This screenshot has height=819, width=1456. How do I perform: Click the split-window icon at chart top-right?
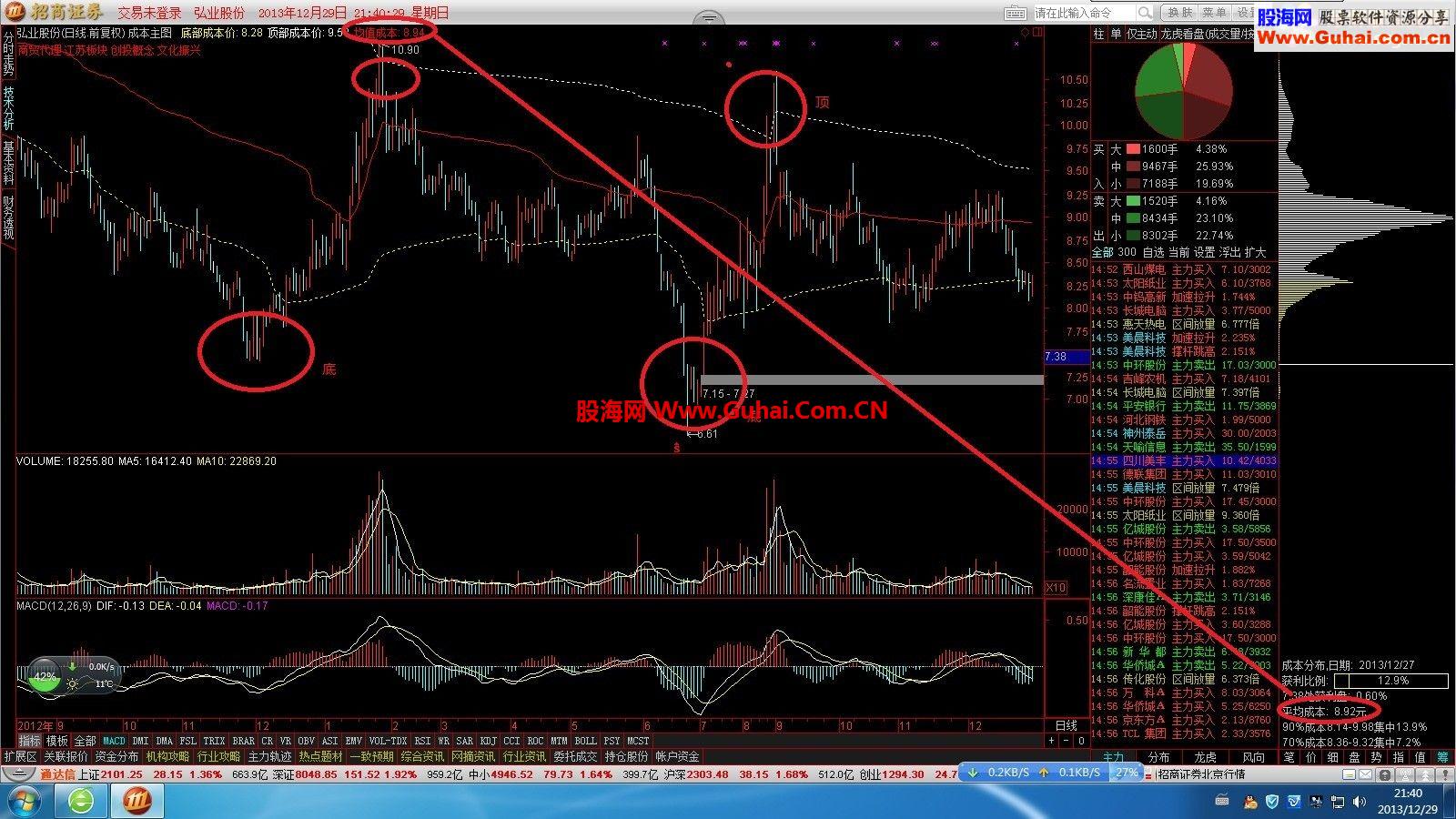coord(1038,32)
